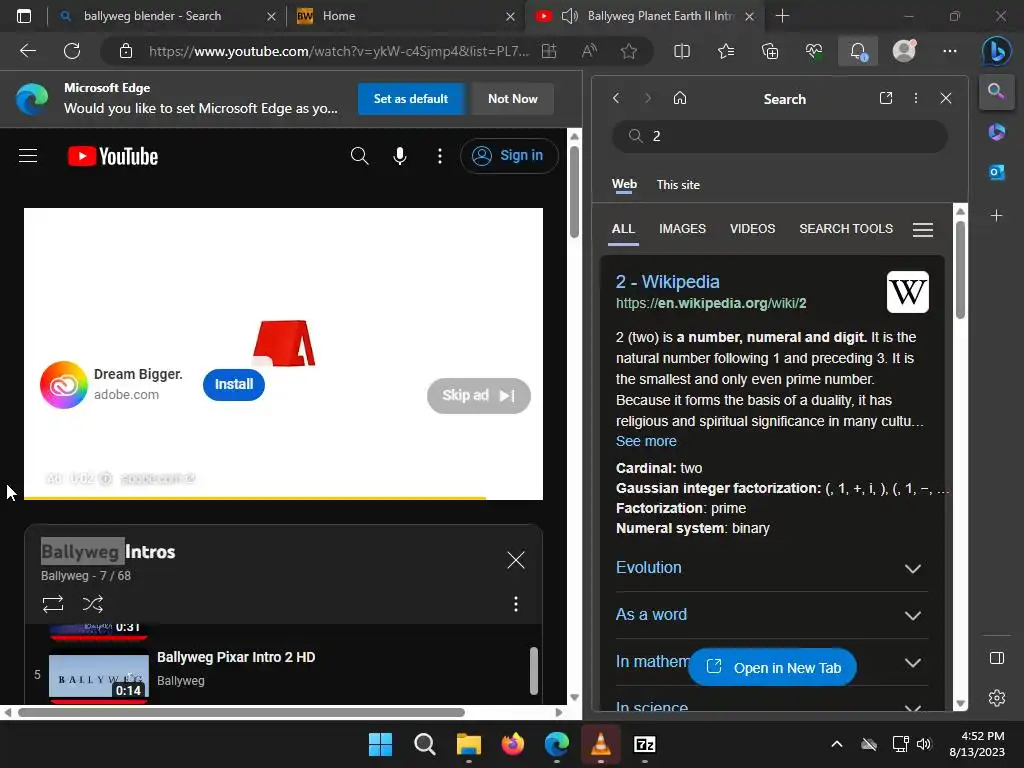The height and width of the screenshot is (768, 1024).
Task: Go back with browser back arrow
Action: point(28,51)
